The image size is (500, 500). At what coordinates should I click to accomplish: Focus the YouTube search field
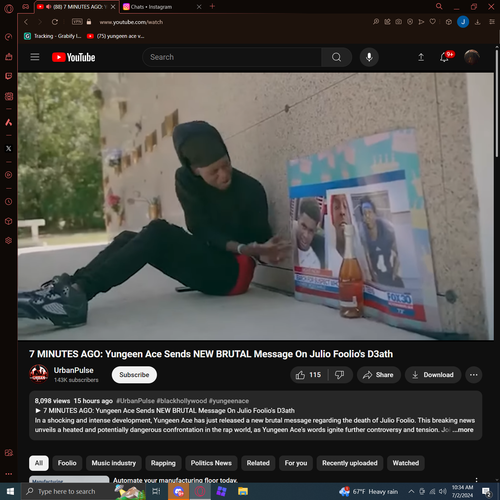(x=232, y=57)
